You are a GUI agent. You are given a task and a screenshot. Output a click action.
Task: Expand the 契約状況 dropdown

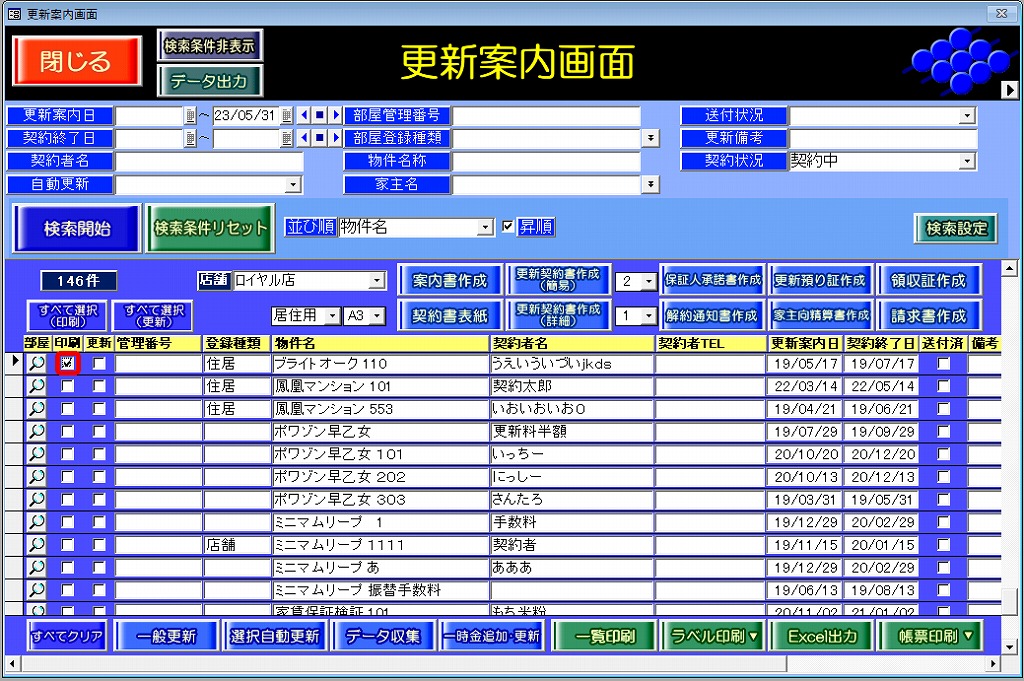pyautogui.click(x=967, y=161)
